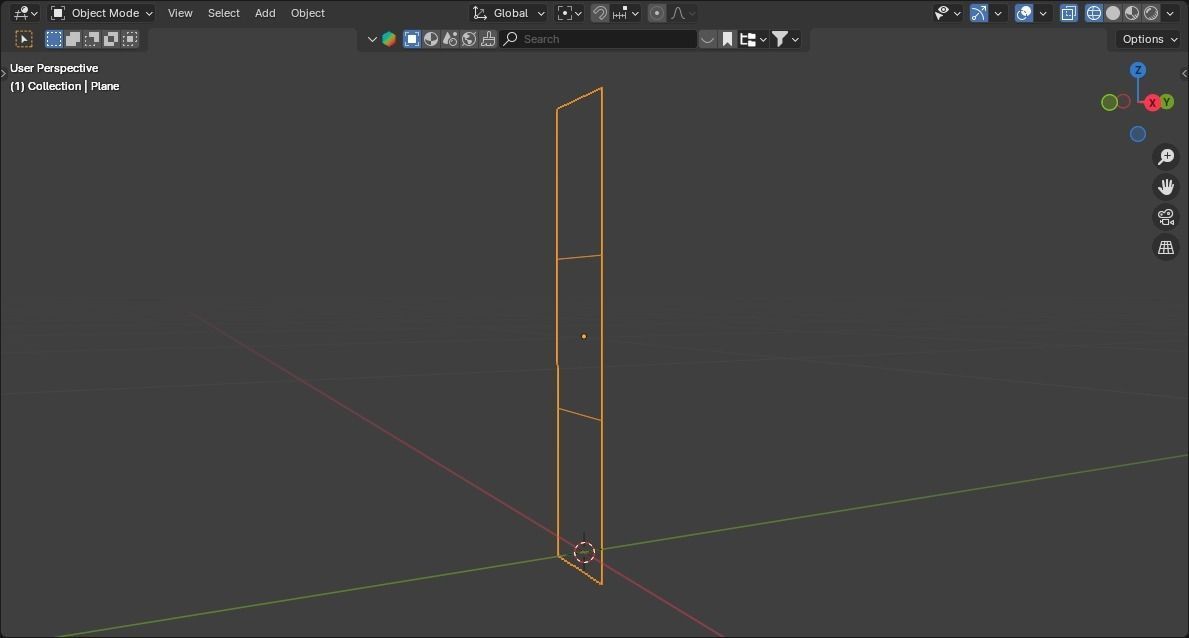Switch perspective/orthographic with the grid icon
1189x638 pixels.
[1165, 247]
